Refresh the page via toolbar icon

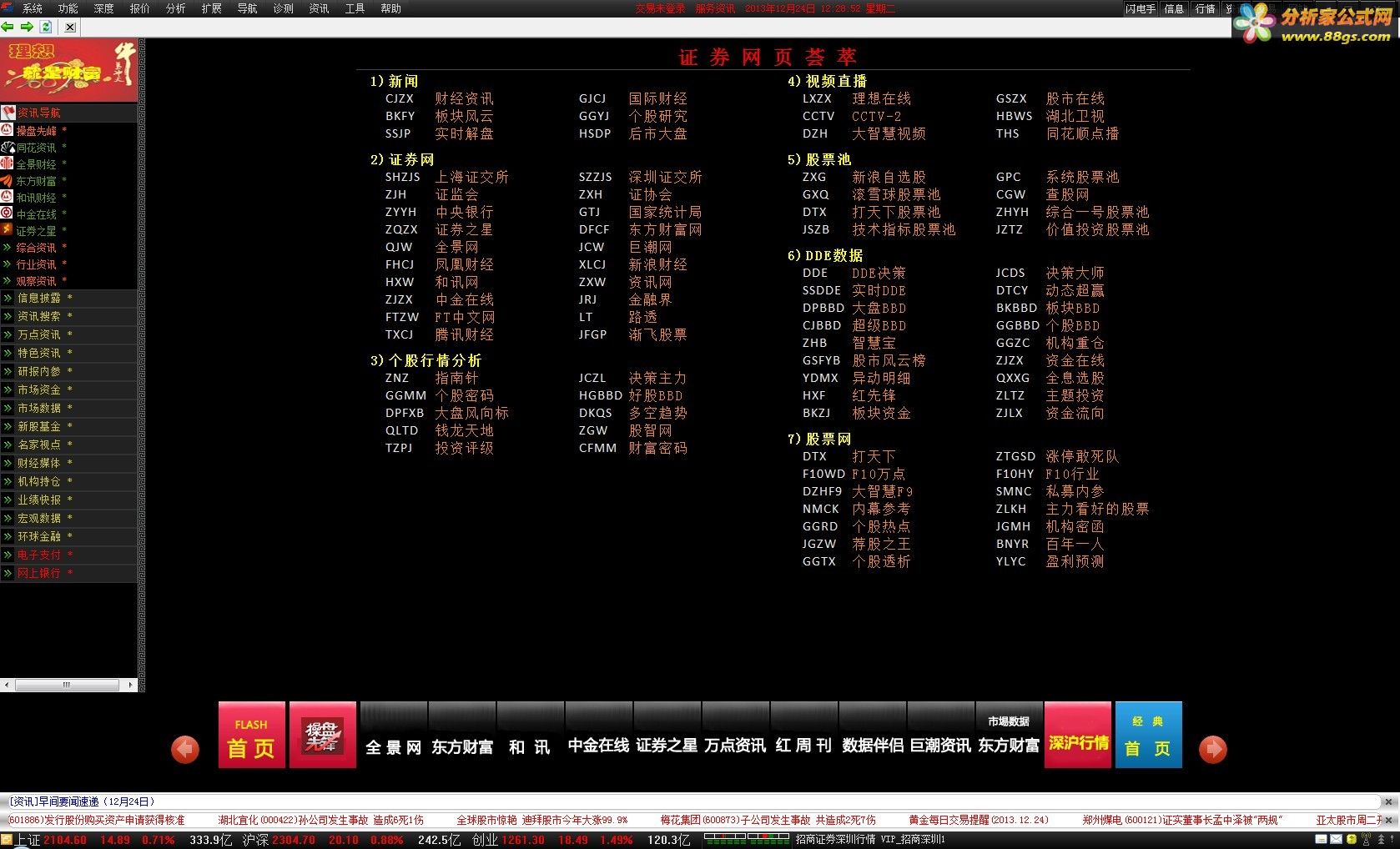pos(47,27)
